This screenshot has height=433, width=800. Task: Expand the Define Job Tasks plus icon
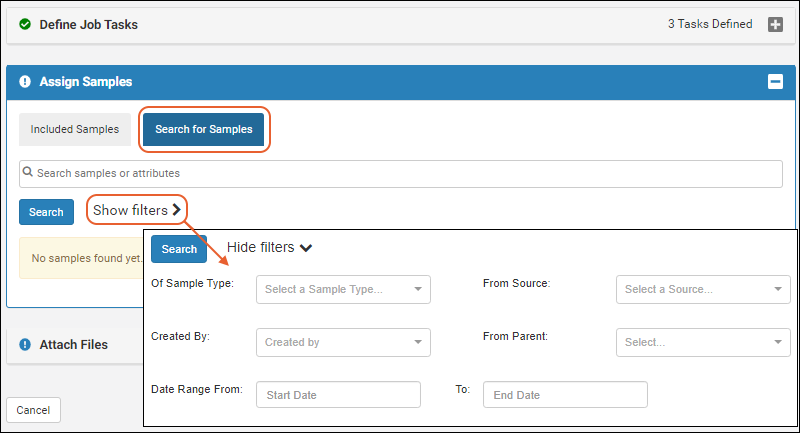point(775,25)
